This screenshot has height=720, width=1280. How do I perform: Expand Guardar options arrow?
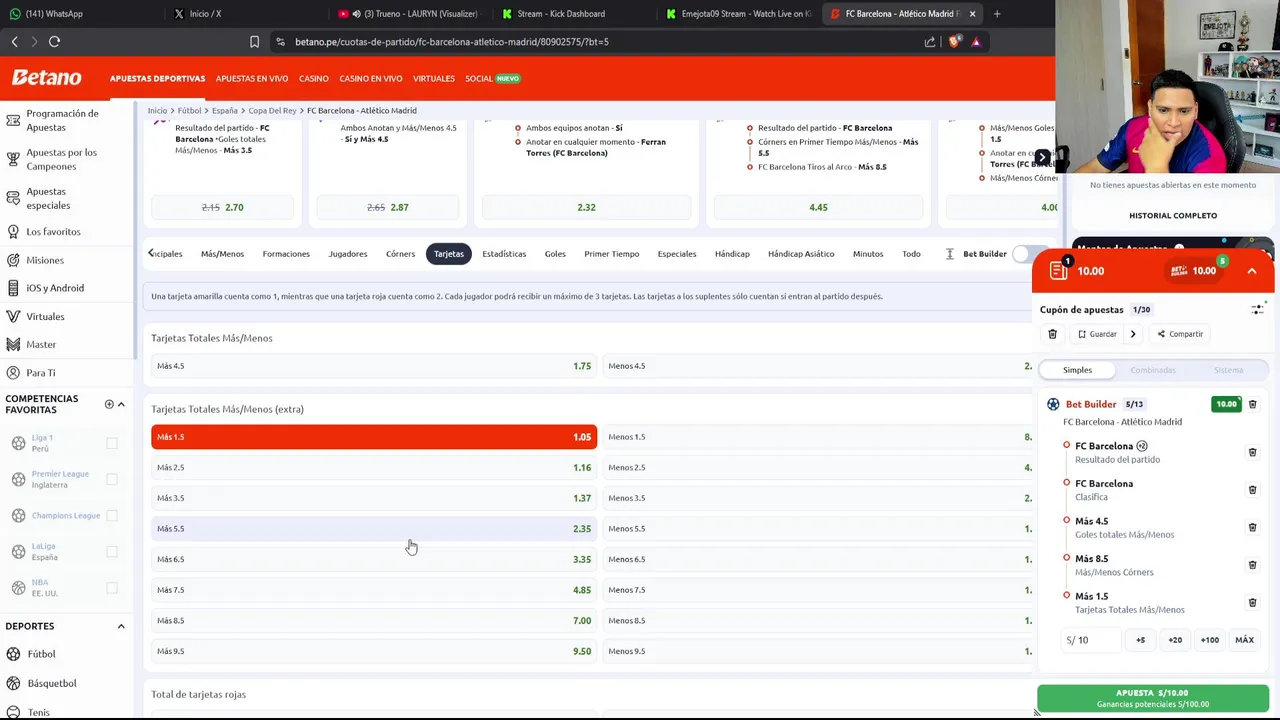coord(1133,334)
